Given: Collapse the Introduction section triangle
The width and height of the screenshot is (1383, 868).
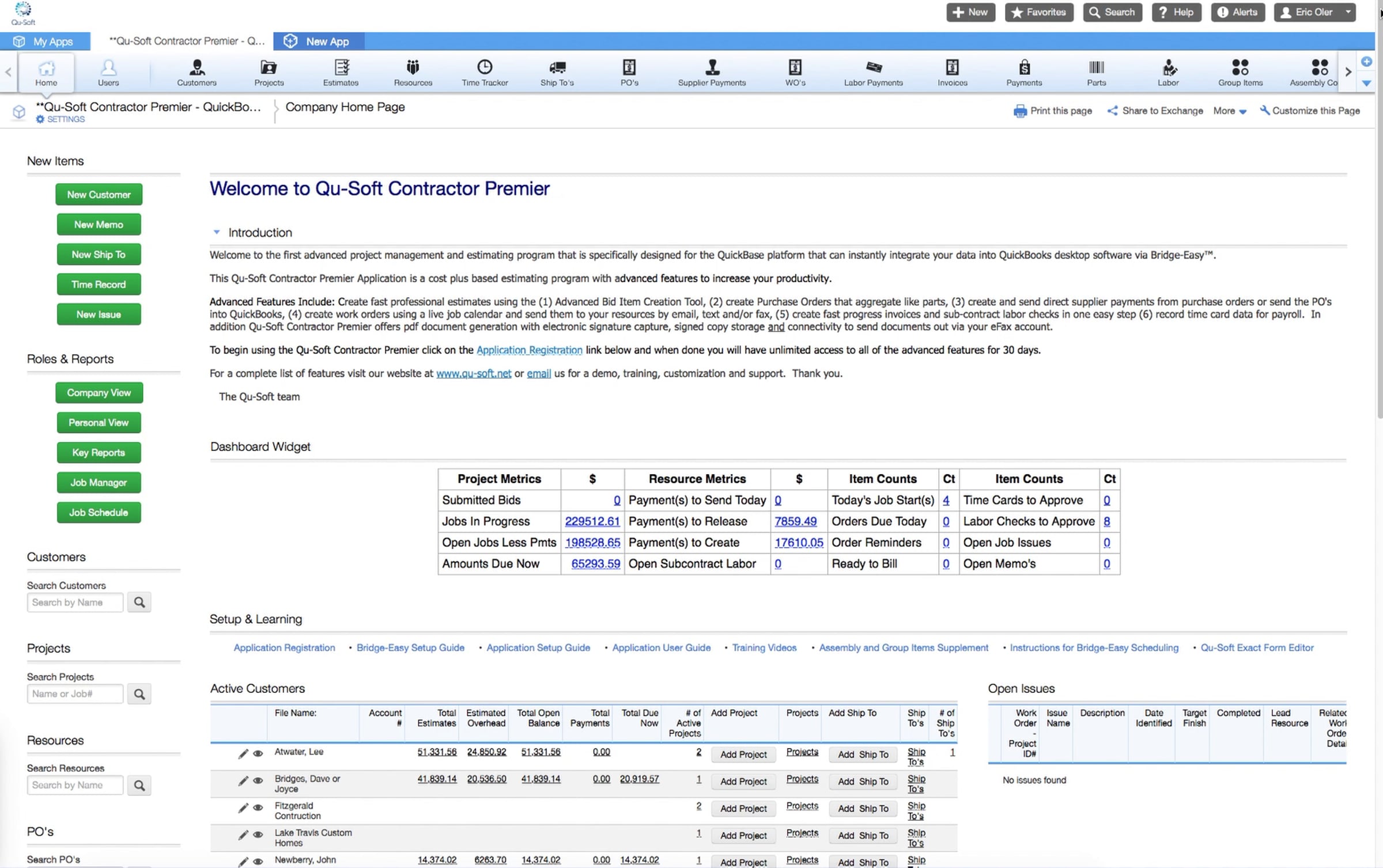Looking at the screenshot, I should 217,232.
